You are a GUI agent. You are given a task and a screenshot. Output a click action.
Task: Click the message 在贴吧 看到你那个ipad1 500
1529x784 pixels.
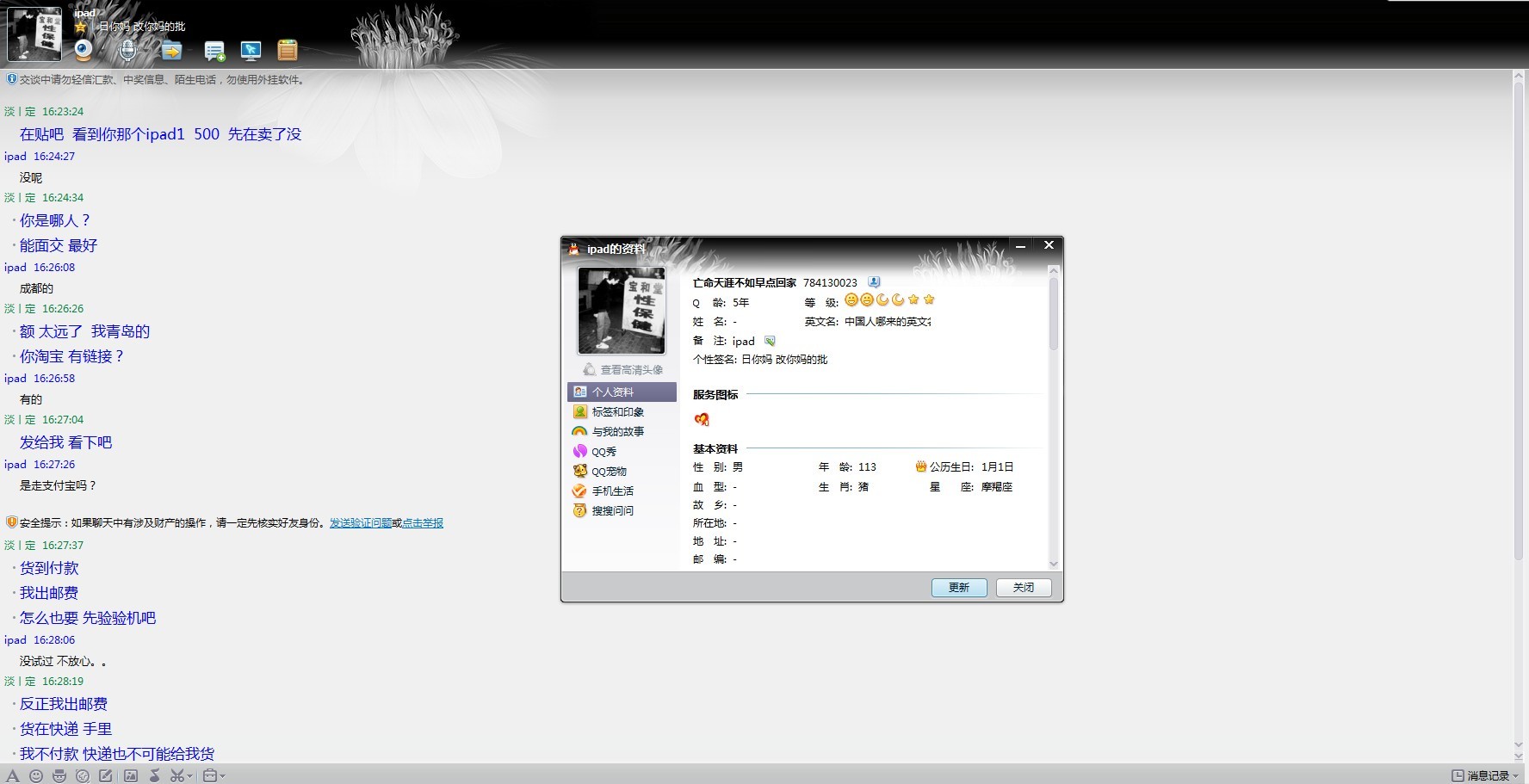click(x=160, y=134)
